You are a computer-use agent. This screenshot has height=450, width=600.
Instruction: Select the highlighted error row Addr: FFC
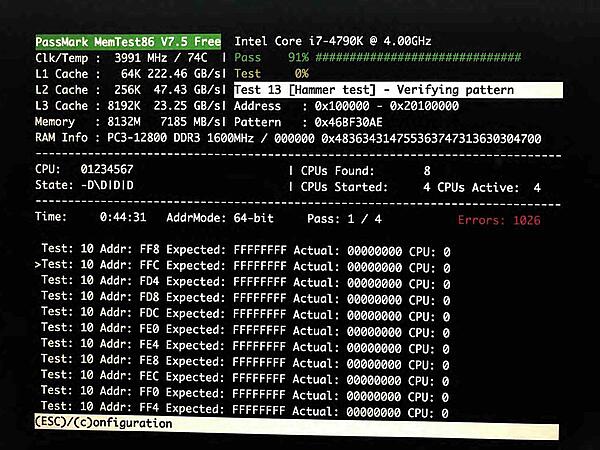coord(243,266)
